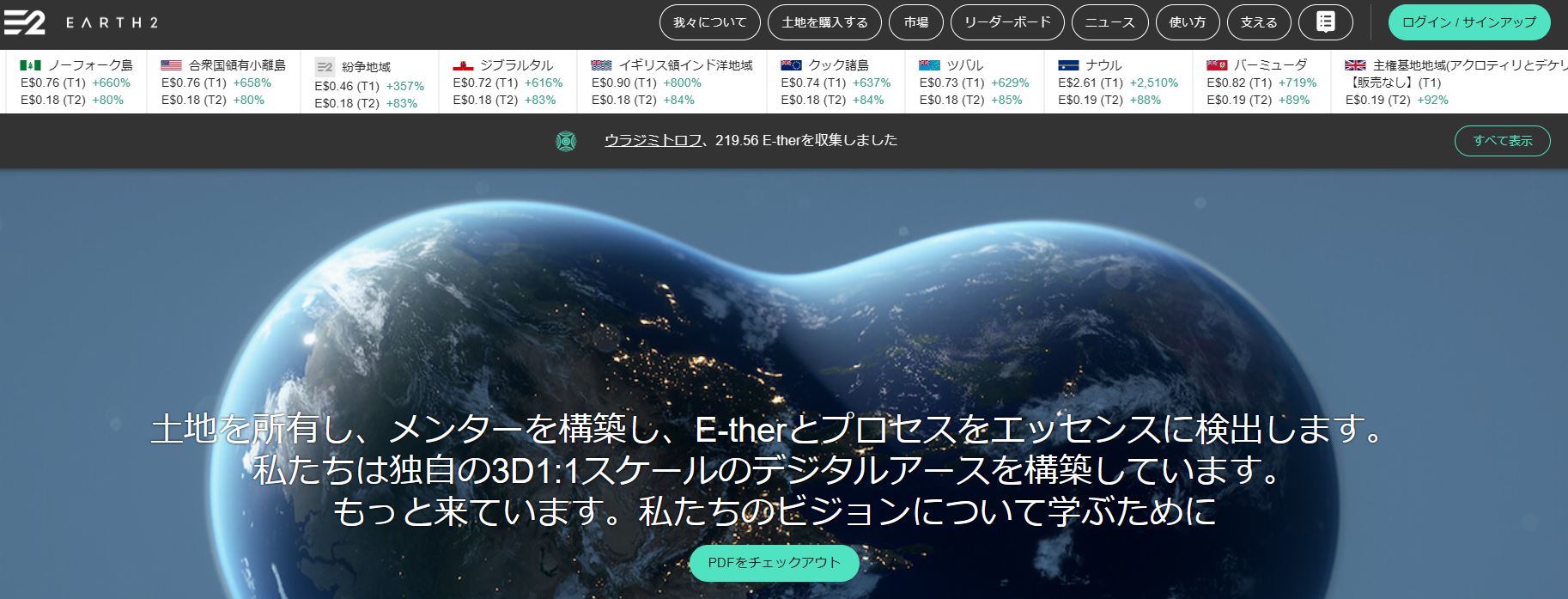Click the Bermuda flag icon

pos(1217,65)
